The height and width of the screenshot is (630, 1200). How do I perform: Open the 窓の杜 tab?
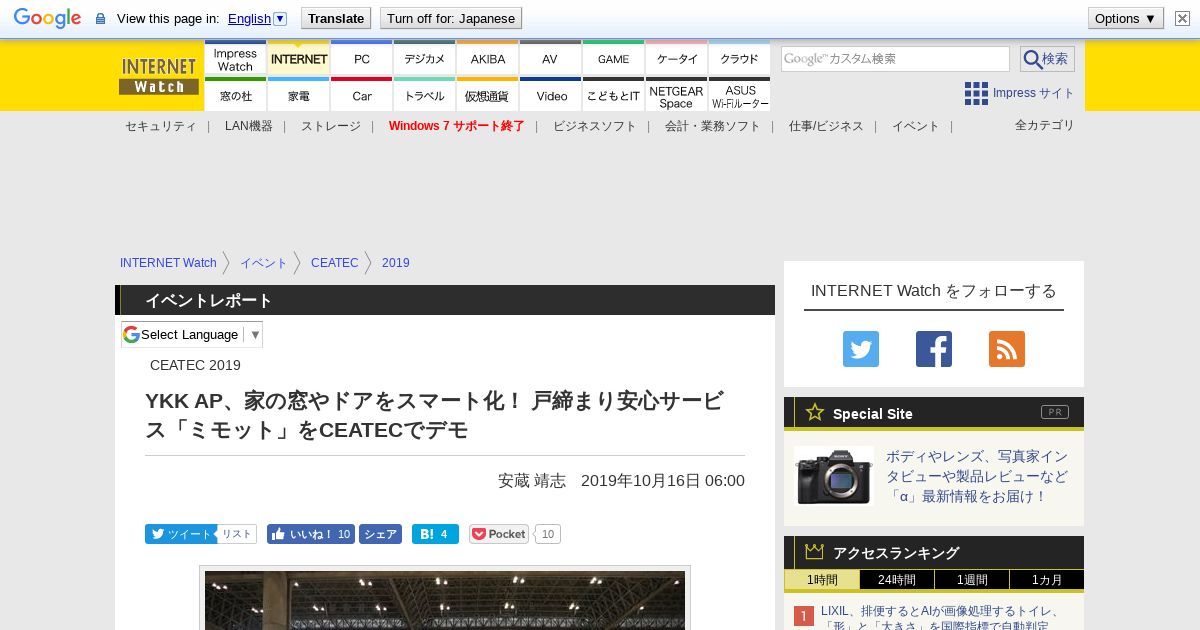(235, 95)
